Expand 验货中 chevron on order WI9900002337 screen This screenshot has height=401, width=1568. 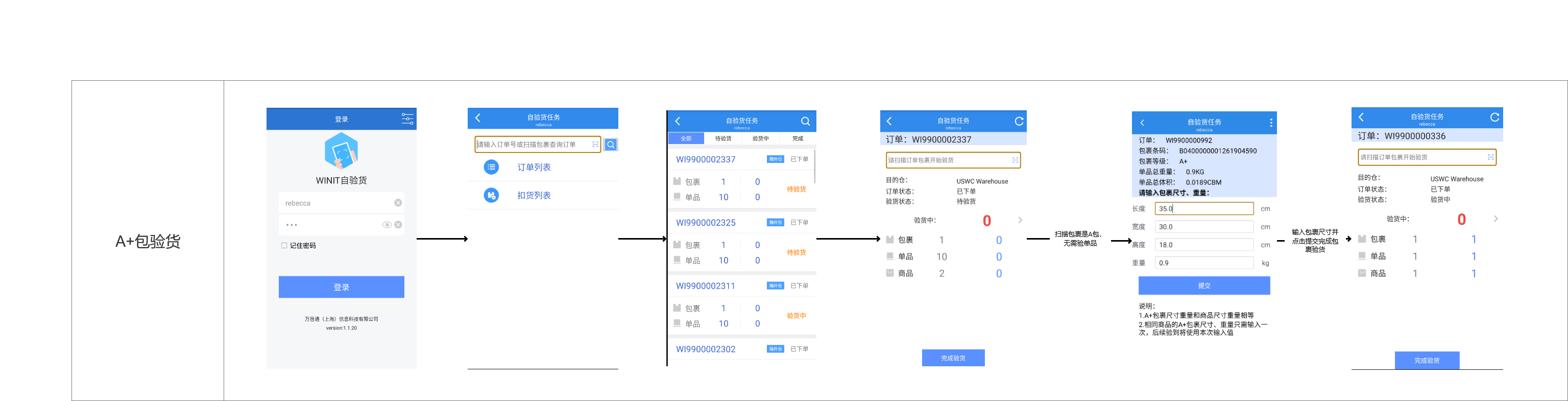1020,220
